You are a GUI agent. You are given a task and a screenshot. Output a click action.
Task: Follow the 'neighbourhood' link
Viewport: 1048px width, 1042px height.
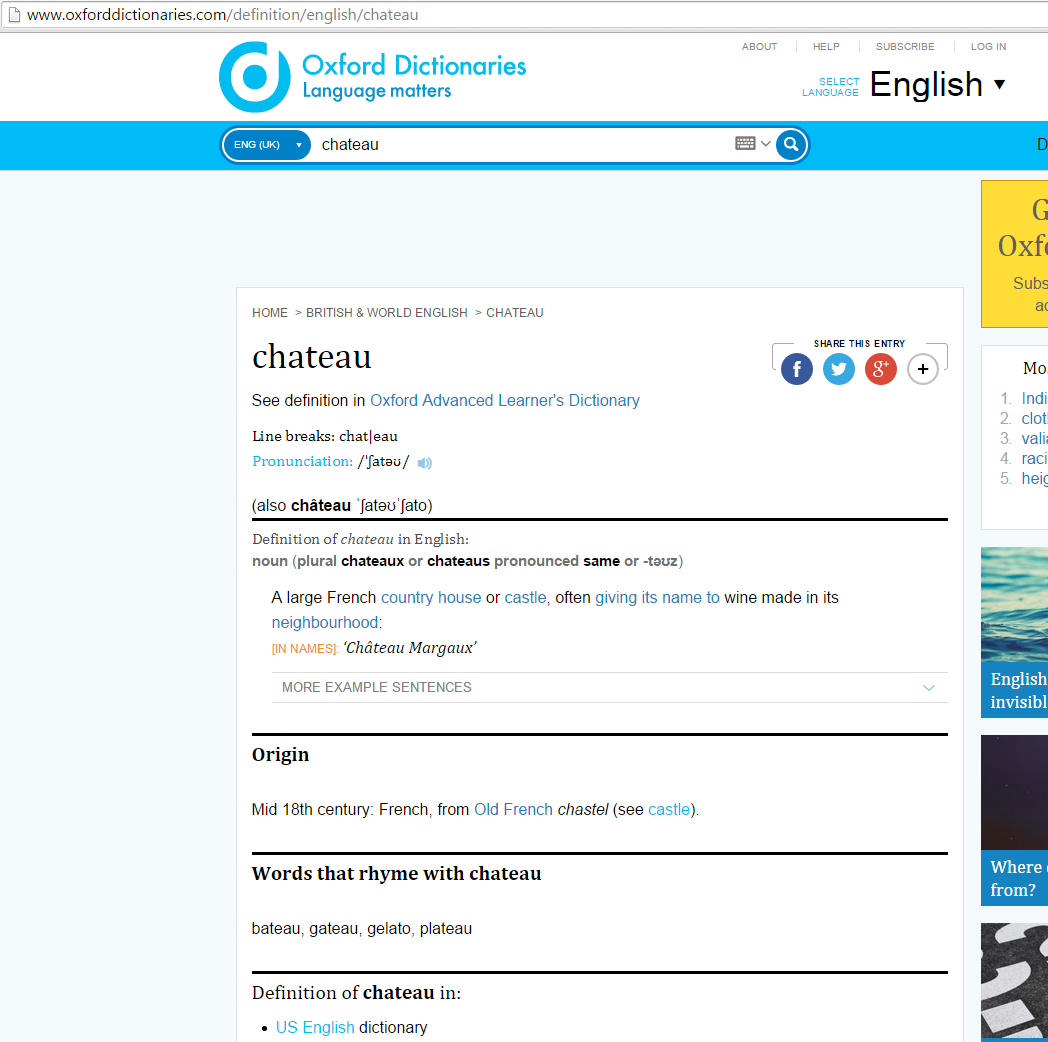click(325, 622)
